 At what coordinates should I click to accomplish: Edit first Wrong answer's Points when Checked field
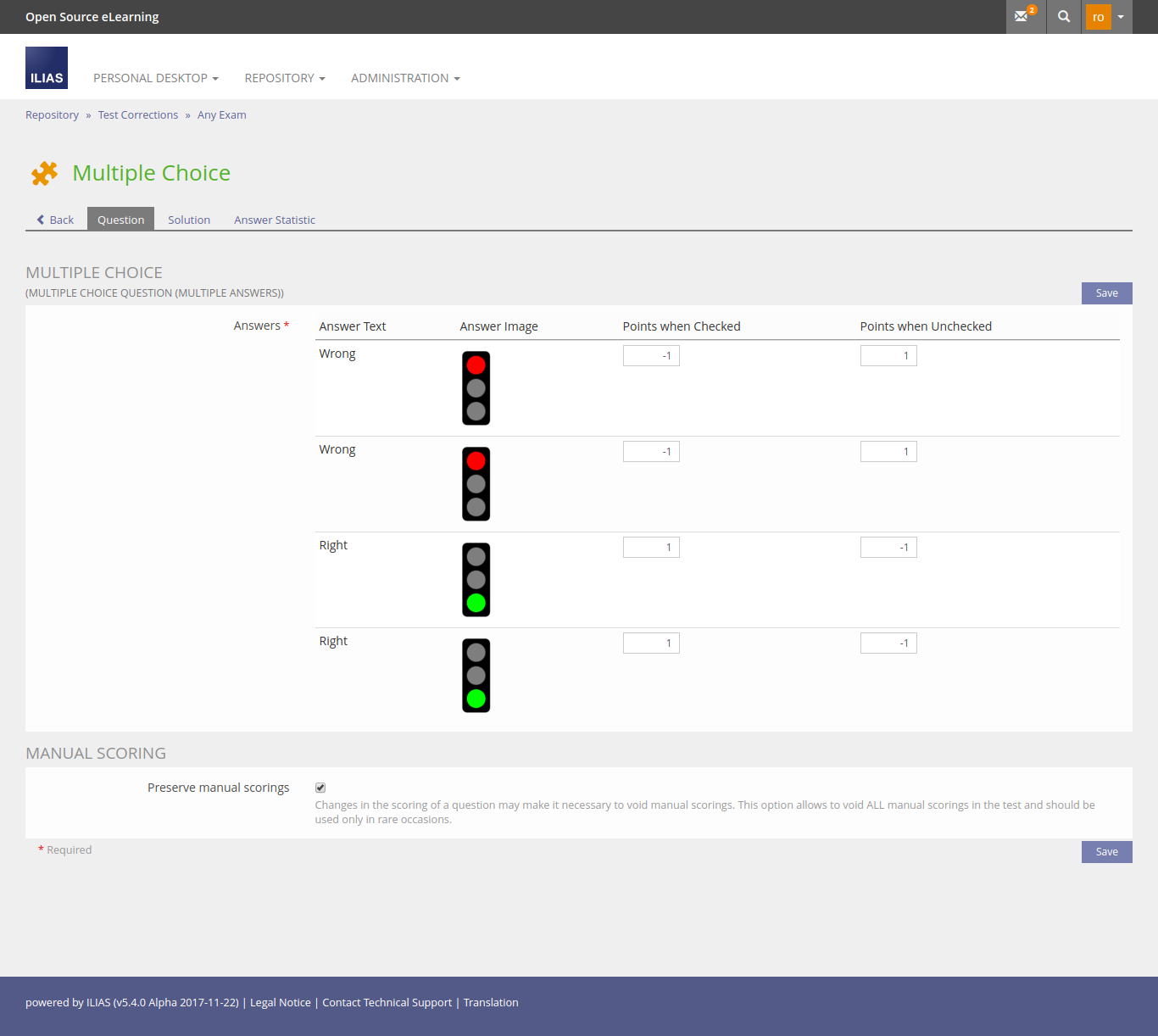tap(651, 356)
